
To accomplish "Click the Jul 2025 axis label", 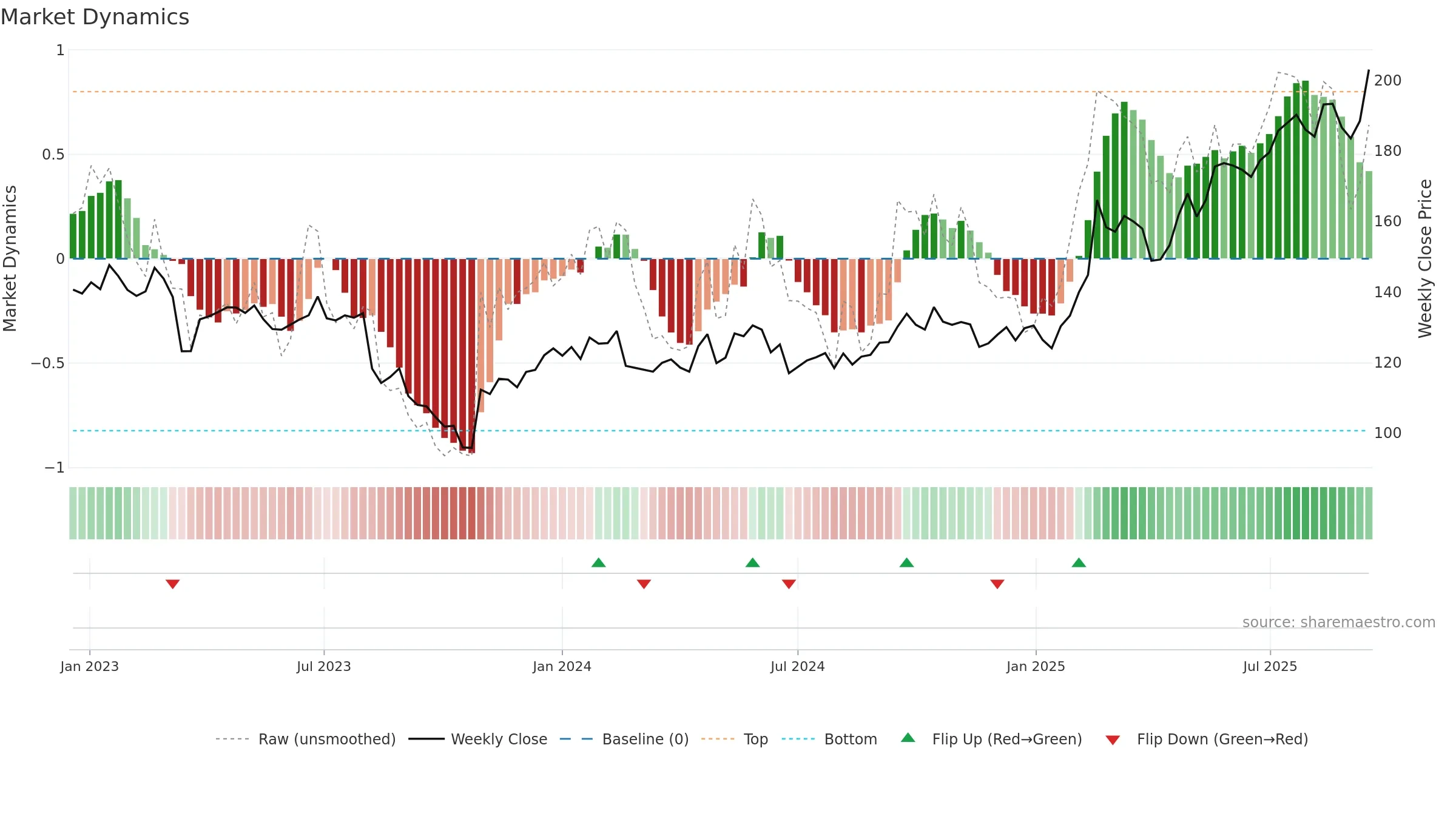I will click(1270, 666).
